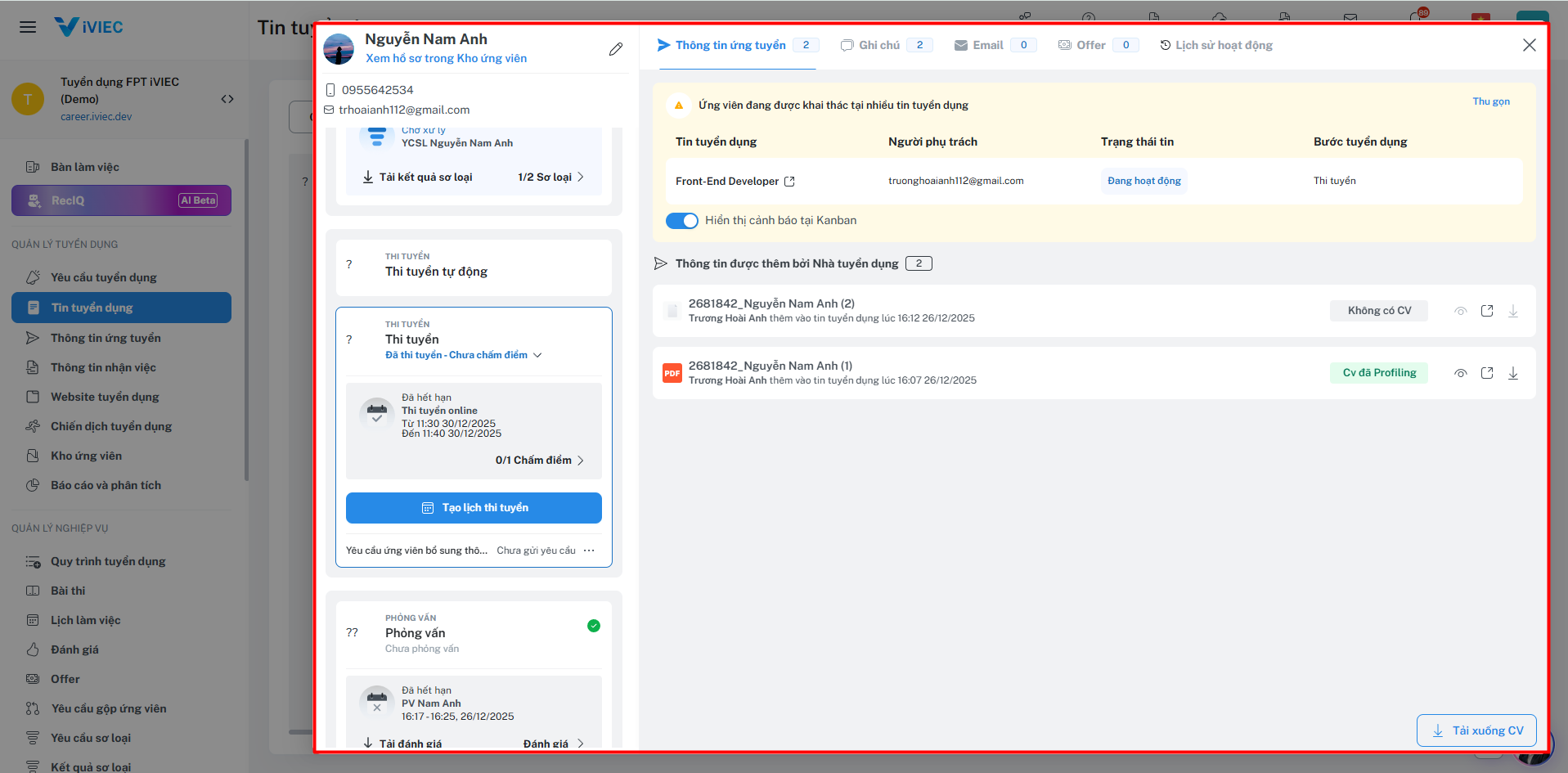Click the pencil edit icon next to Nguyễn Nam Anh
The image size is (1568, 773).
pyautogui.click(x=616, y=49)
